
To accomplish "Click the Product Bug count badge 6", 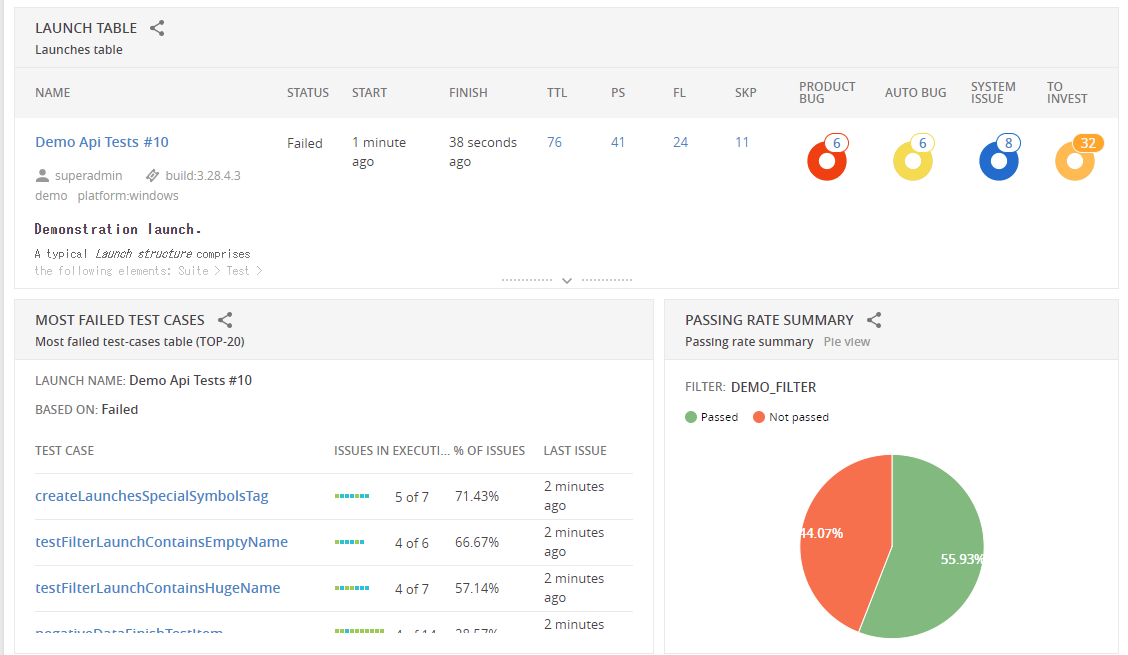I will pos(837,143).
